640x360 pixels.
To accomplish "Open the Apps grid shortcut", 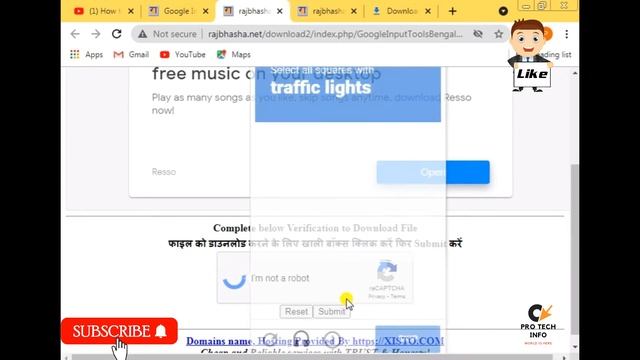I will click(86, 54).
